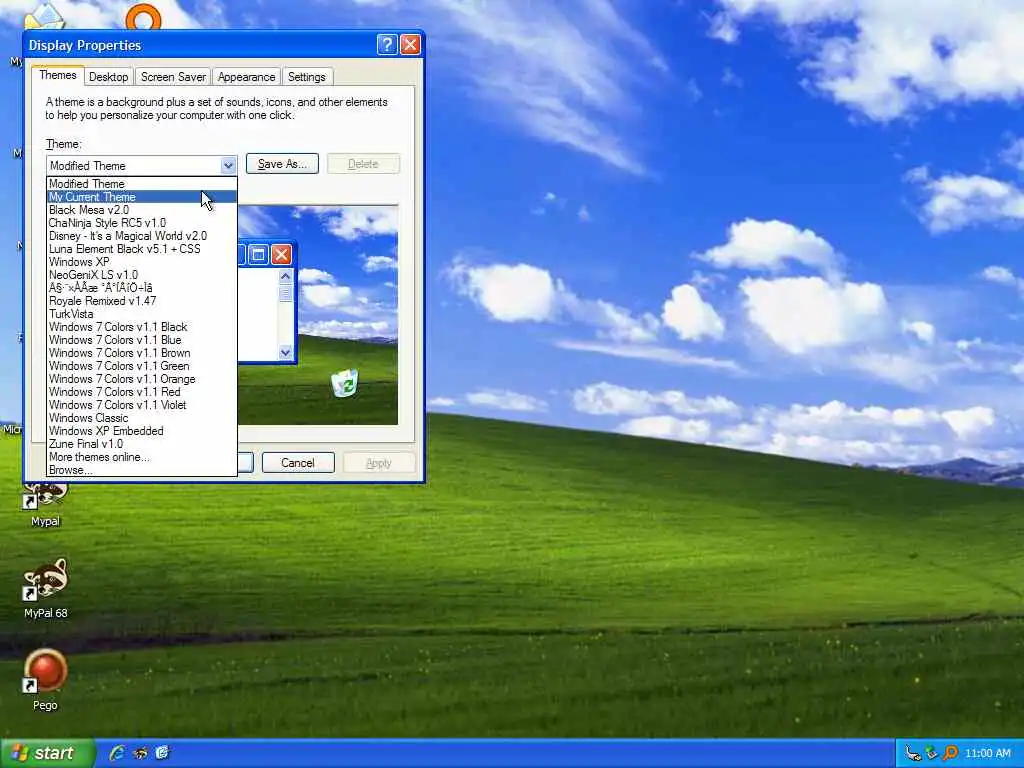The width and height of the screenshot is (1024, 768).
Task: Select Zune Final v1.0 theme
Action: tap(142, 444)
